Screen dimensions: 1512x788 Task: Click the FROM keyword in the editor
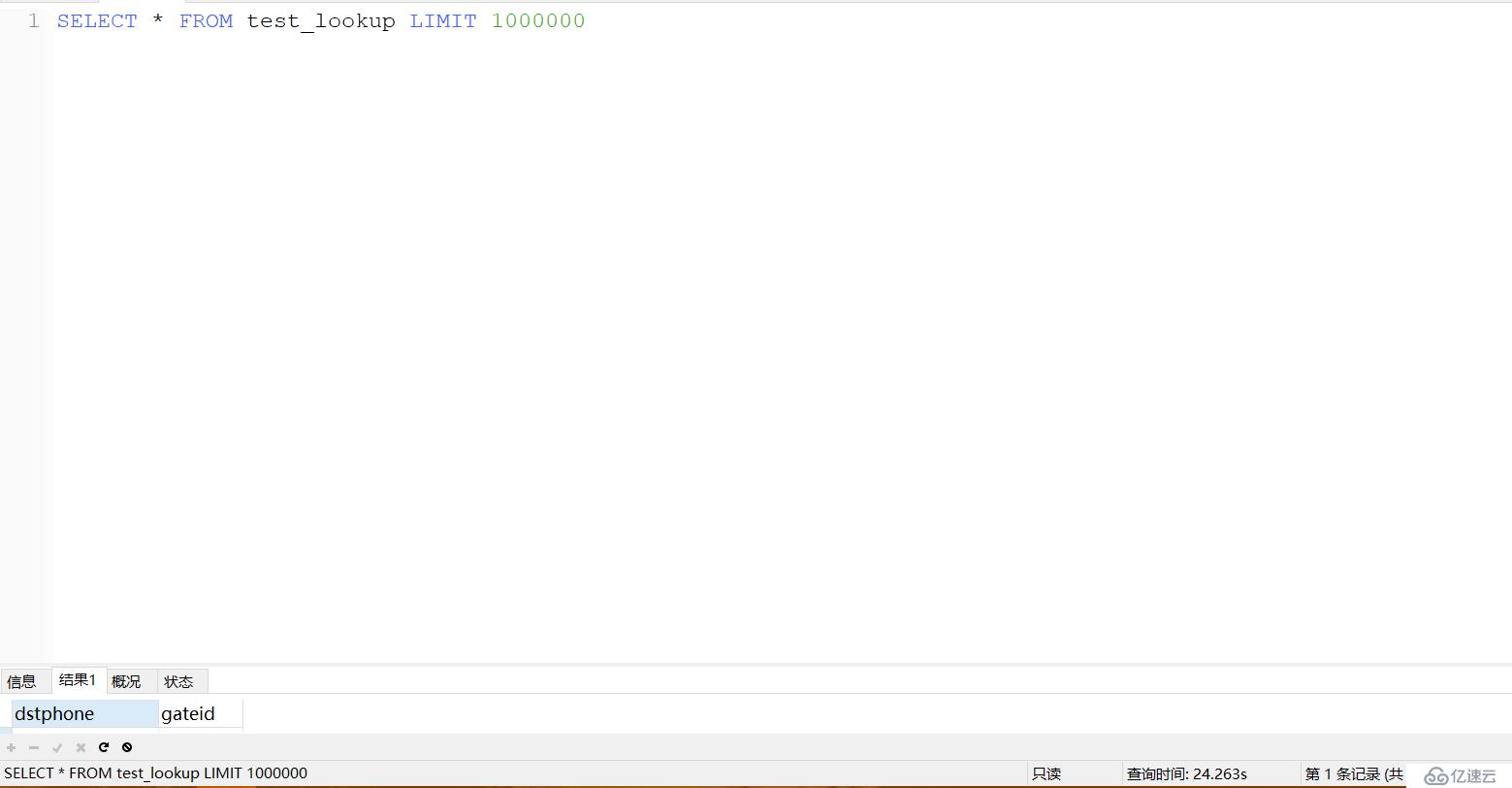(x=206, y=20)
